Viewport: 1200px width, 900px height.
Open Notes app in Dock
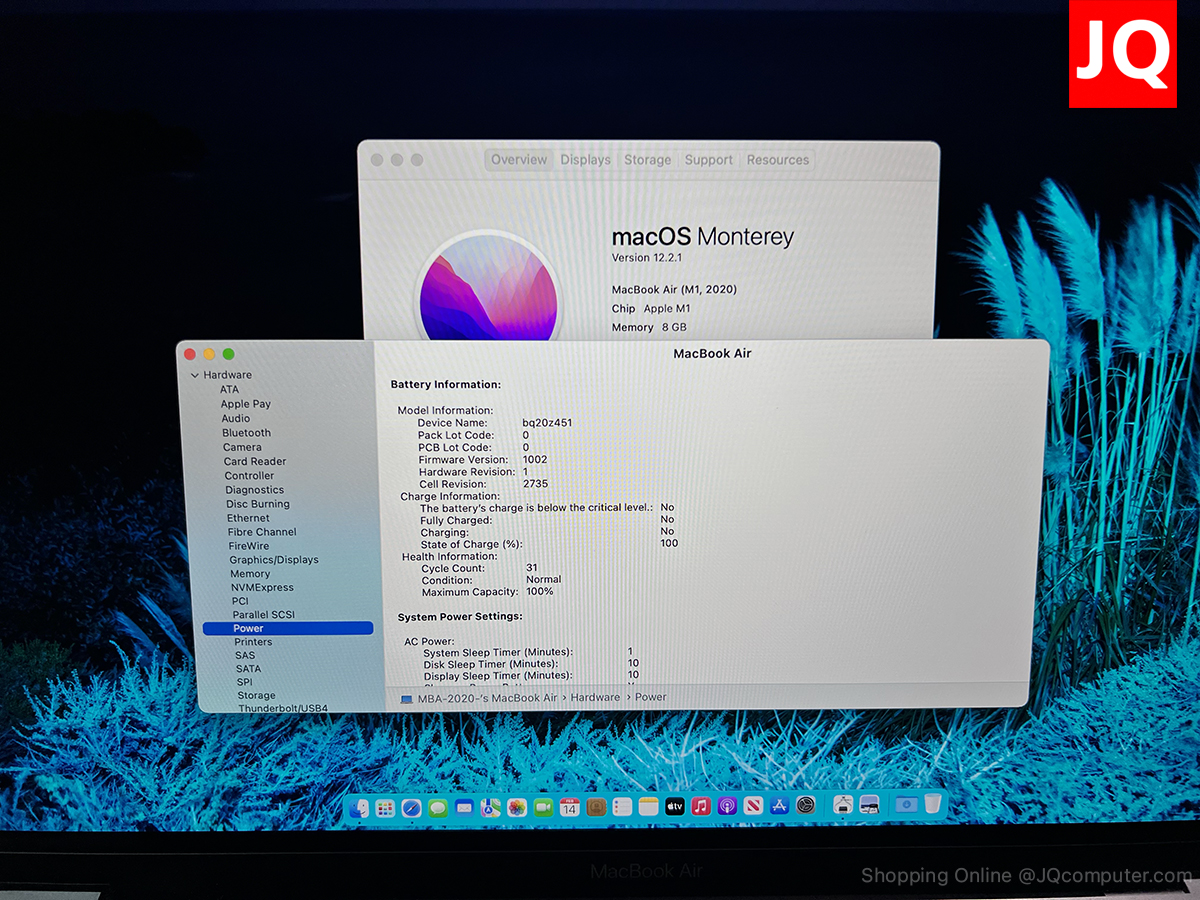[x=648, y=807]
